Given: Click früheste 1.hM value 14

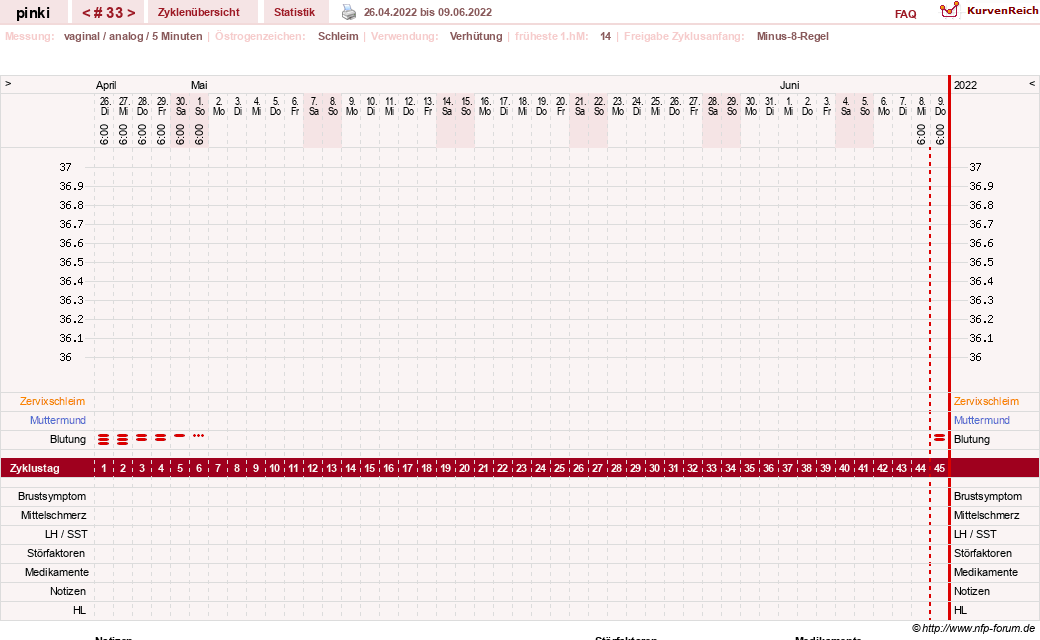Looking at the screenshot, I should [x=606, y=36].
